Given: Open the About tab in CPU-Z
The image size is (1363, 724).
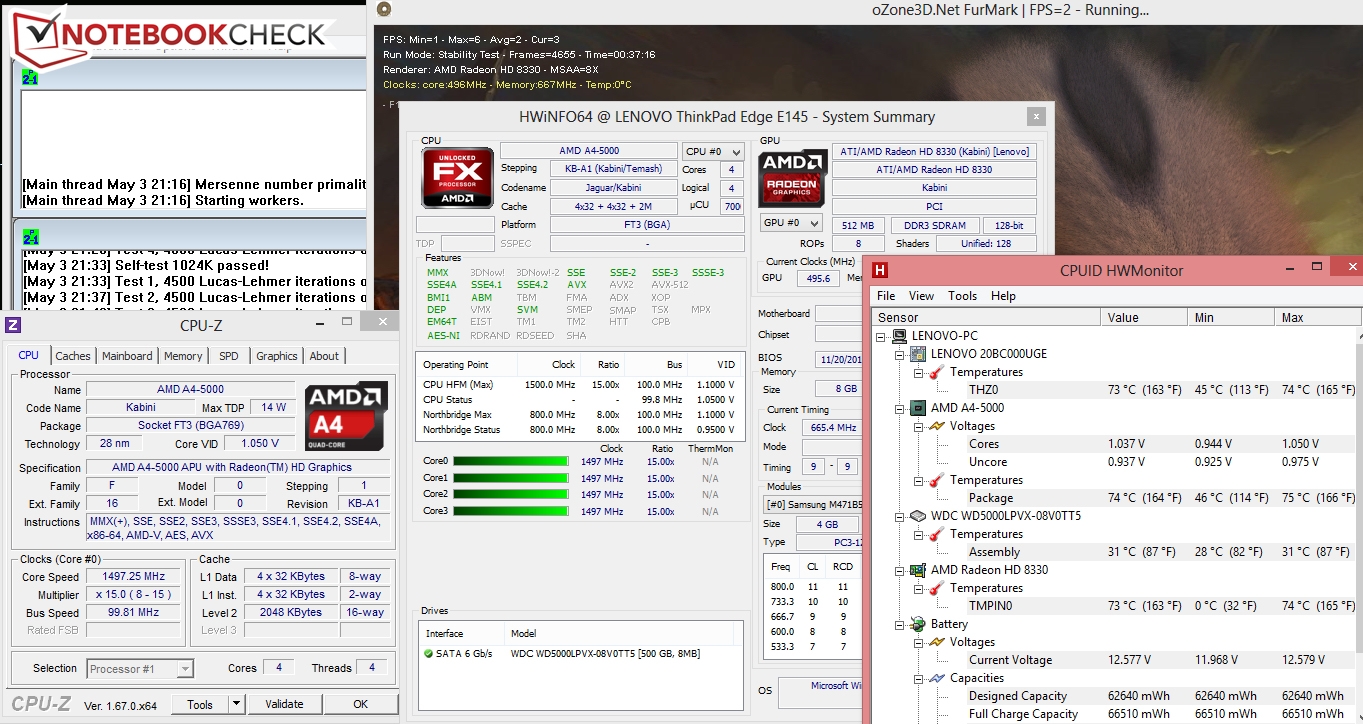Looking at the screenshot, I should click(324, 356).
